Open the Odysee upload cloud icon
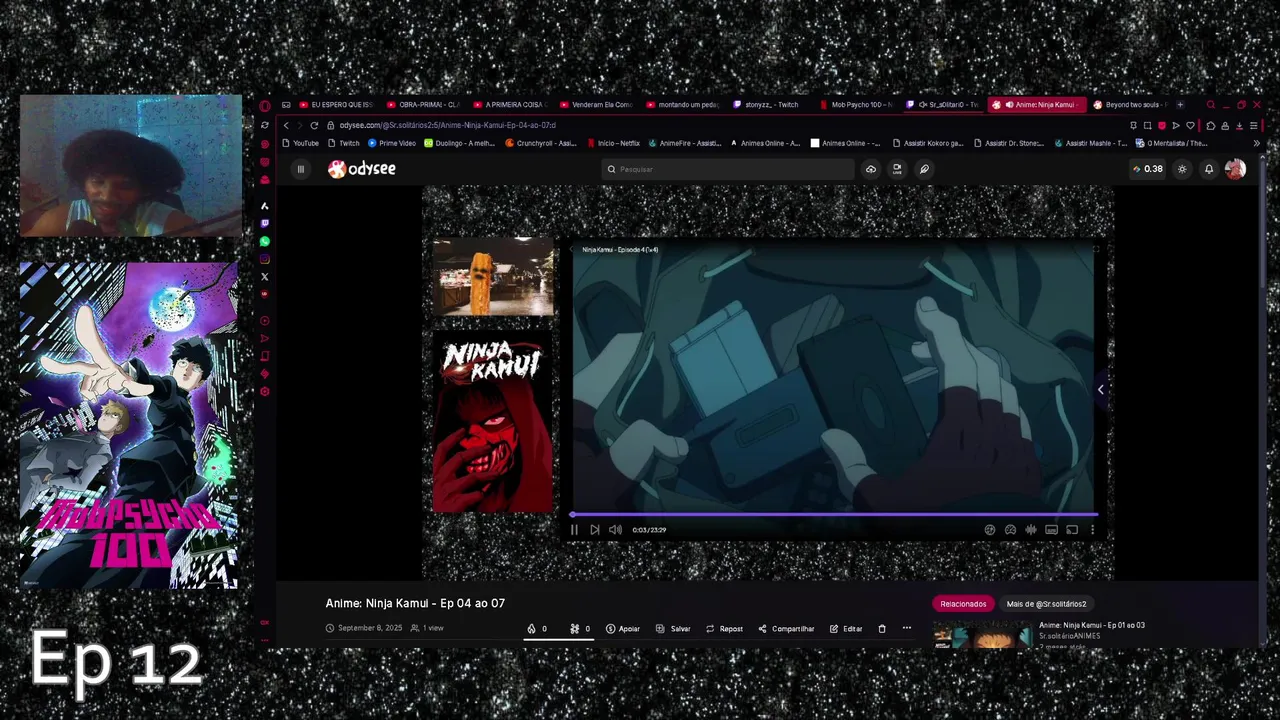The width and height of the screenshot is (1280, 720). (871, 169)
